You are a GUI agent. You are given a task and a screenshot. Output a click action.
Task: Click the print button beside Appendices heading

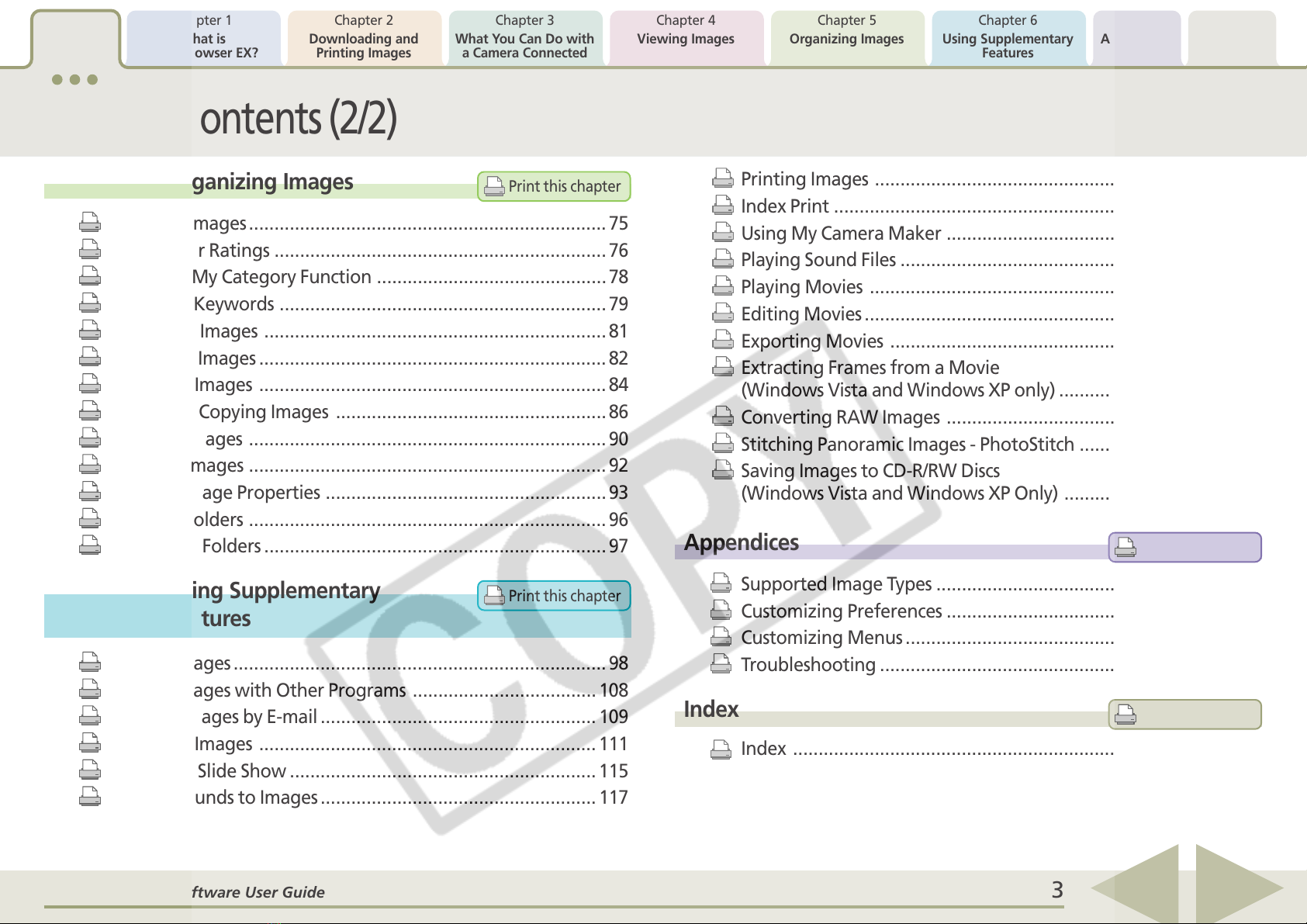pyautogui.click(x=1184, y=547)
